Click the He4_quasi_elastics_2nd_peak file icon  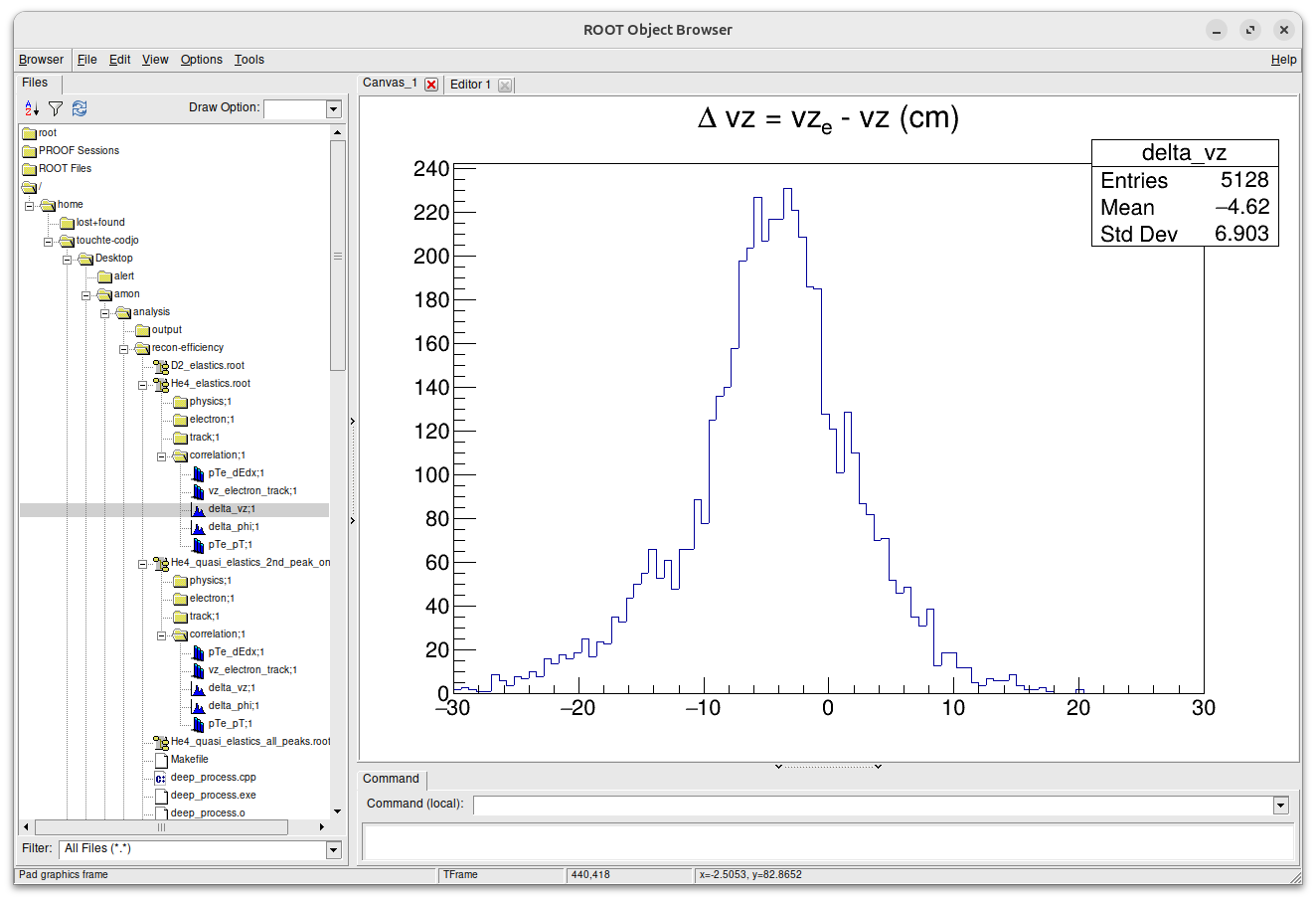(161, 563)
